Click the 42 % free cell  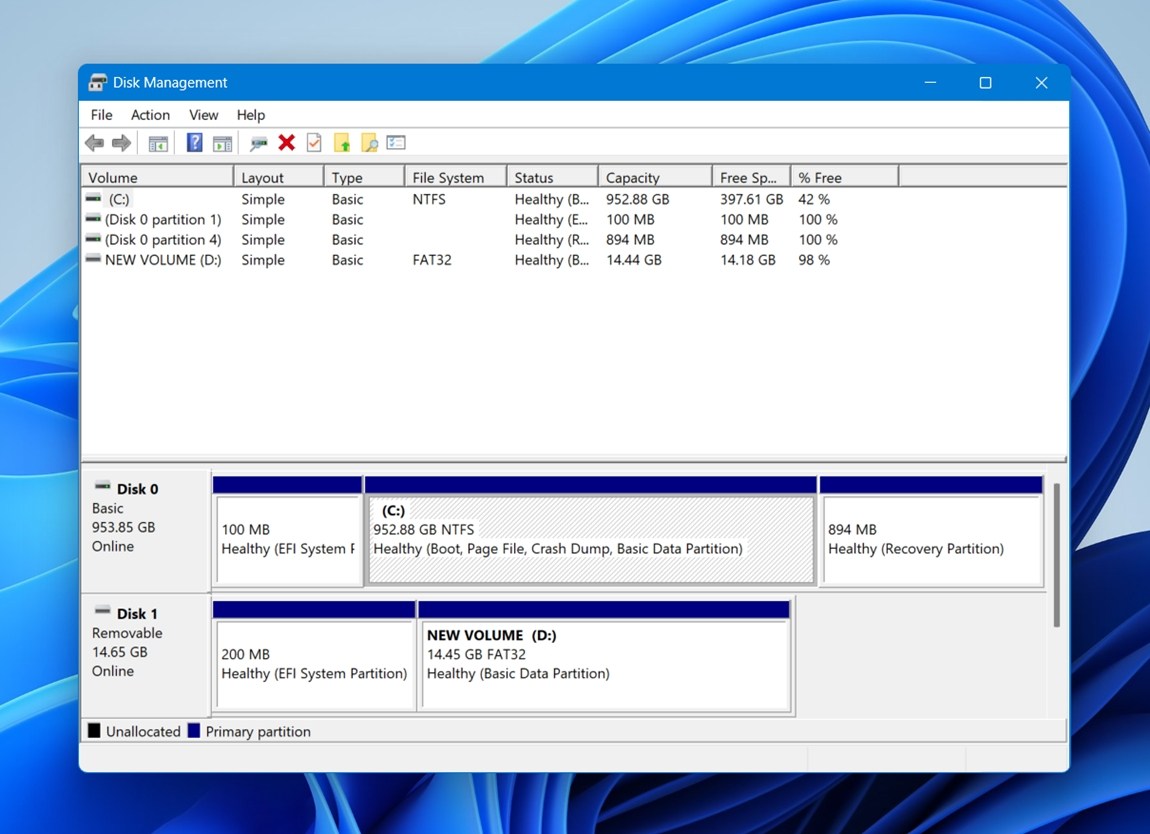[814, 200]
